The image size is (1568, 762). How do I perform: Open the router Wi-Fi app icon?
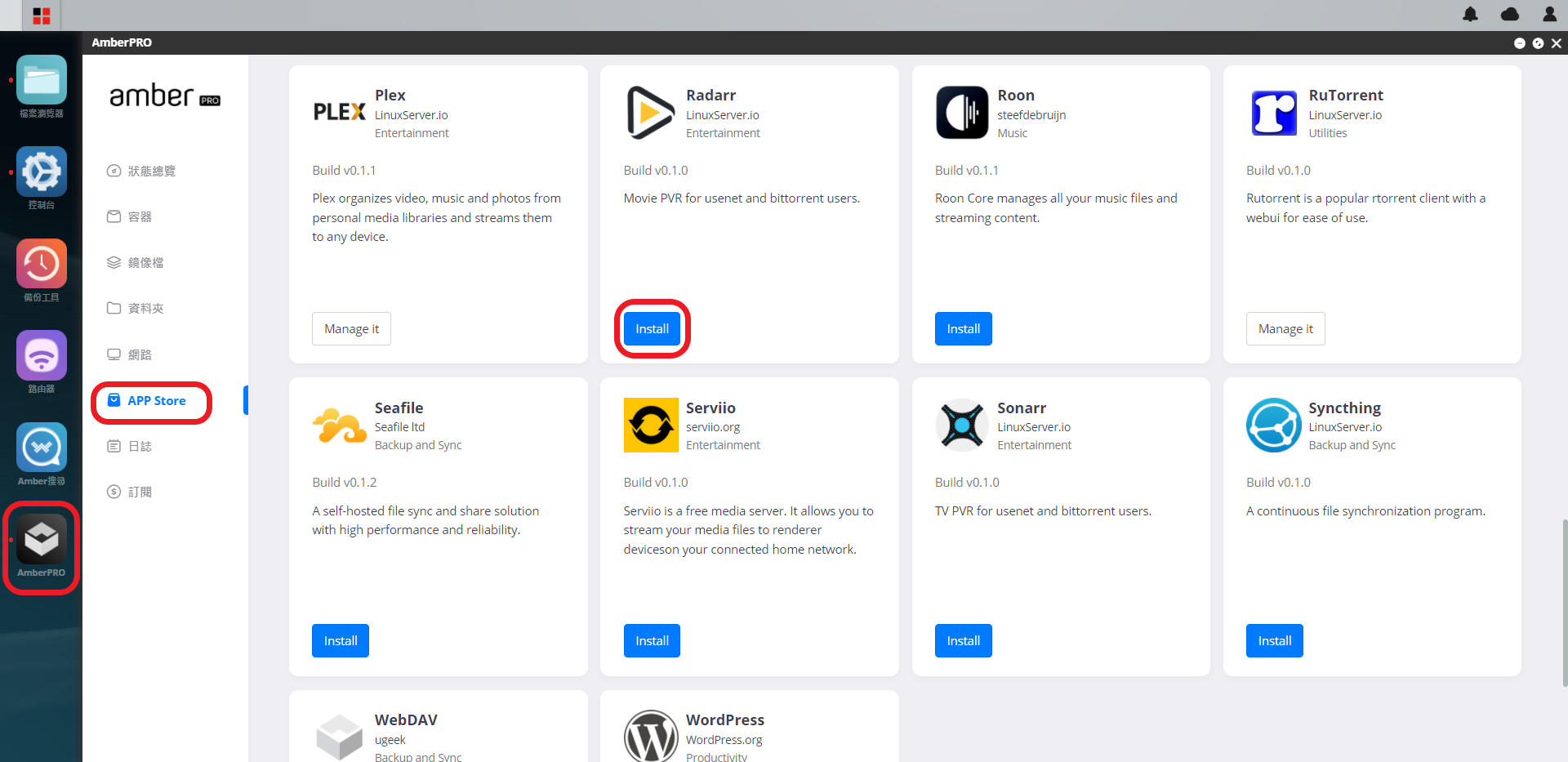(x=42, y=355)
